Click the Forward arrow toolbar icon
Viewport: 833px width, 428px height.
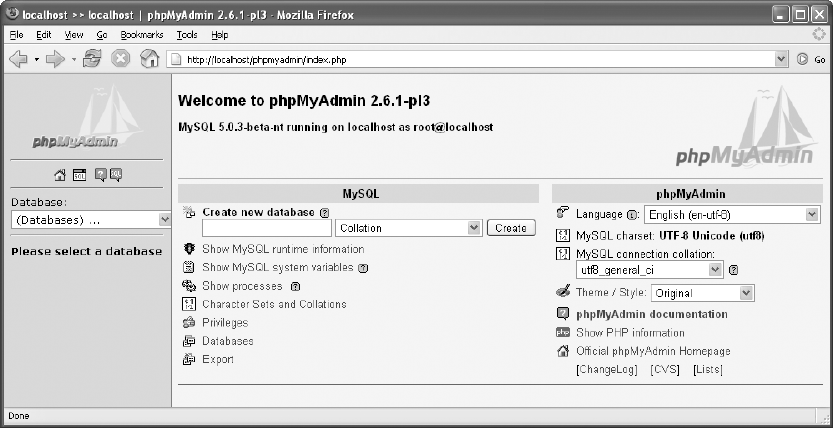(55, 59)
